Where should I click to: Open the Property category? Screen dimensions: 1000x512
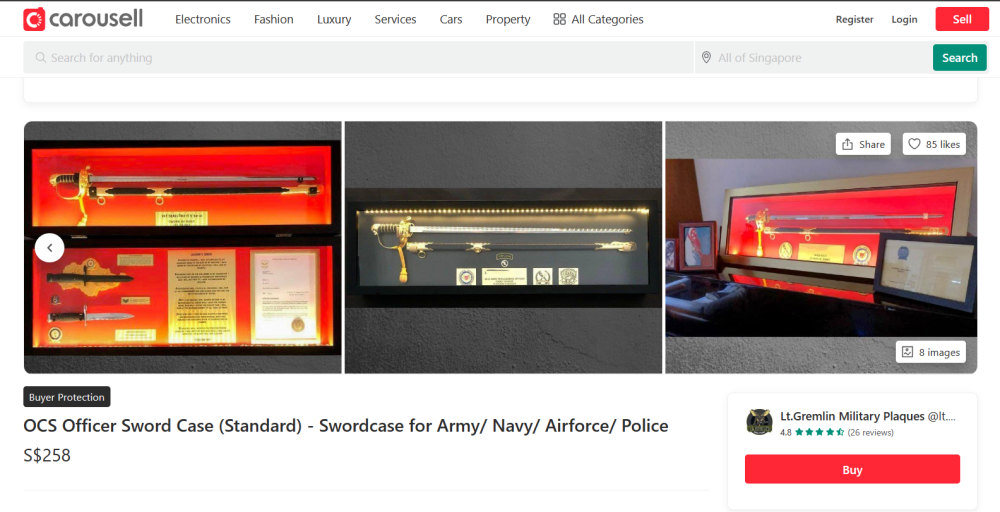508,19
